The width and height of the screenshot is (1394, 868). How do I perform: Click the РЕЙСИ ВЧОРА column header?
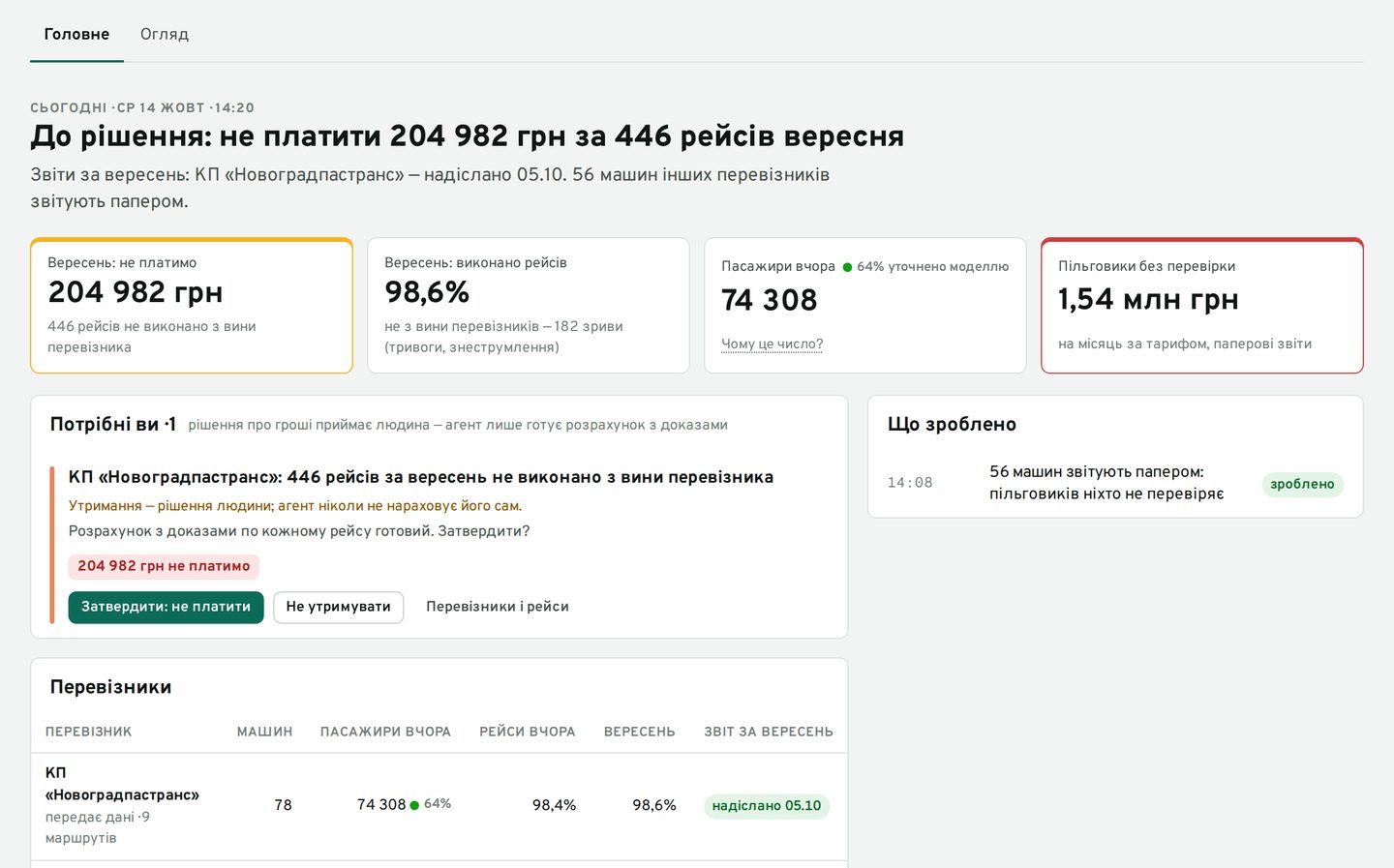point(528,732)
